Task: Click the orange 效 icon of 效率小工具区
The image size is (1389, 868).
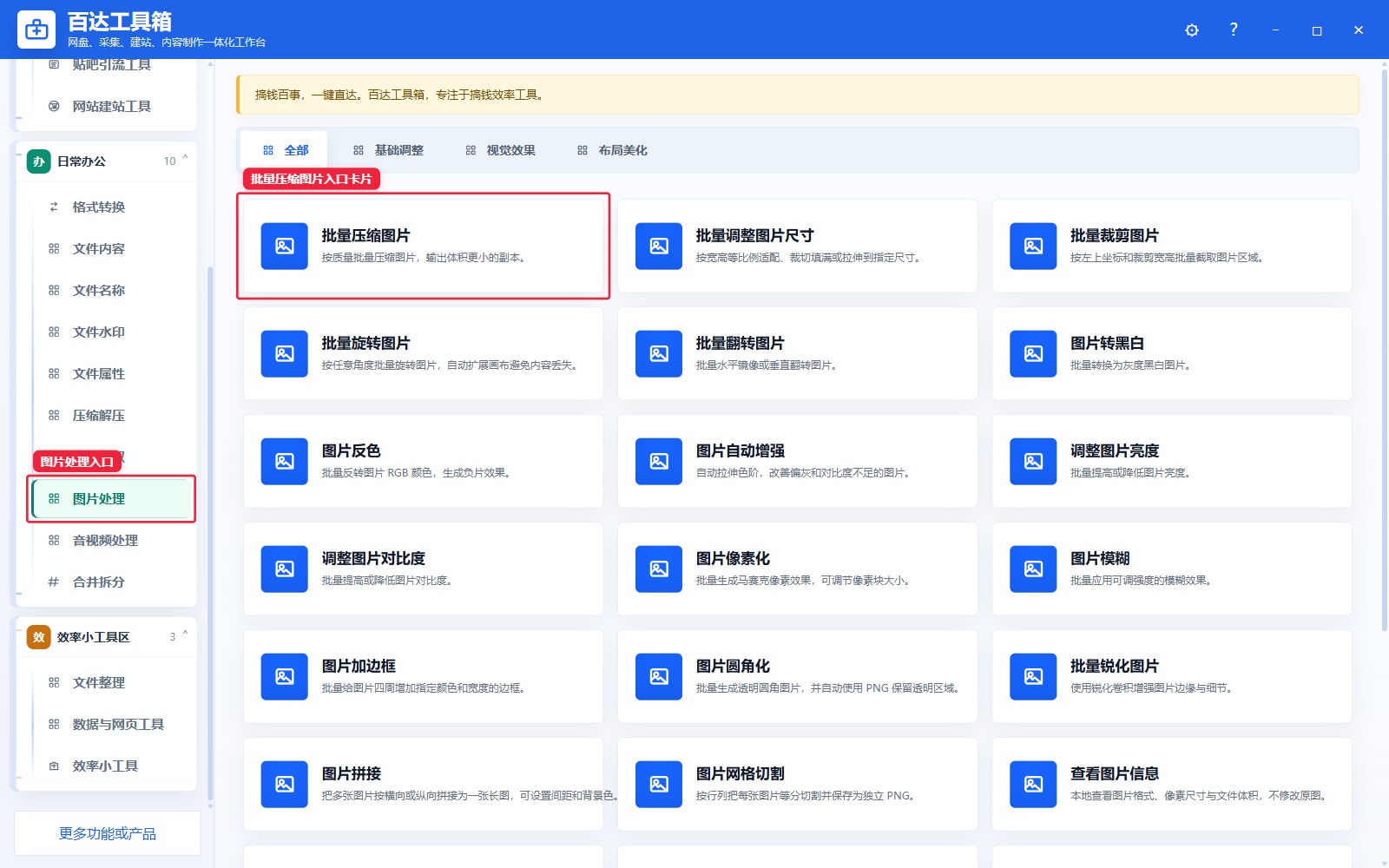Action: tap(39, 637)
